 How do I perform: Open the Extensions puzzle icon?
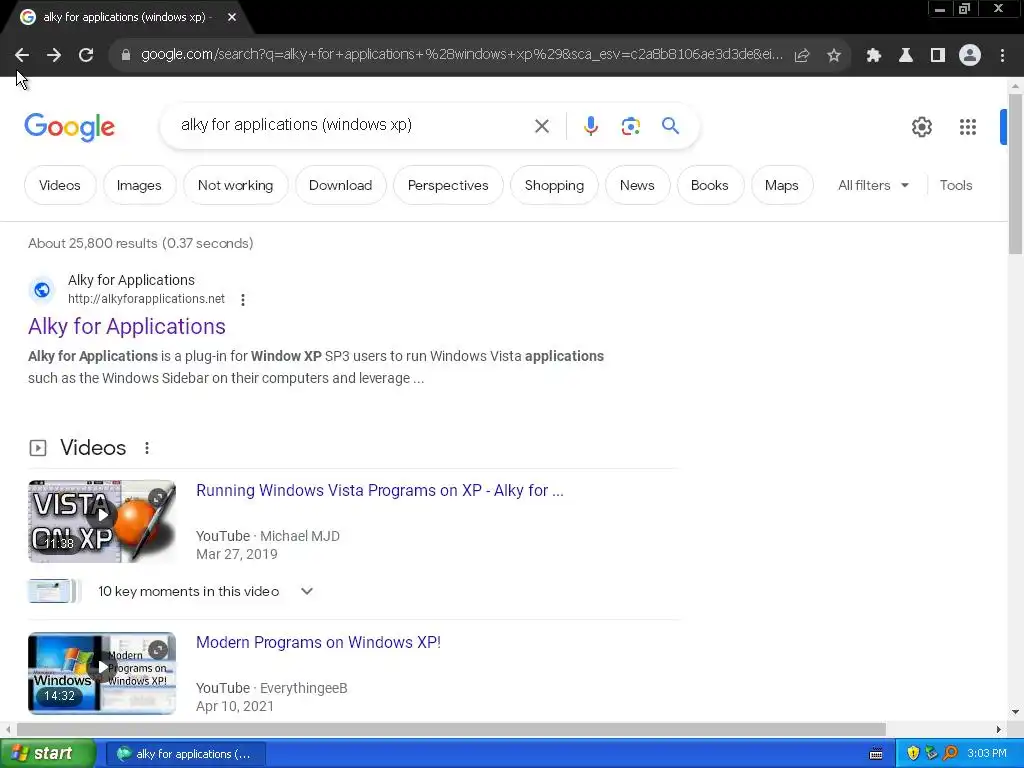click(874, 56)
